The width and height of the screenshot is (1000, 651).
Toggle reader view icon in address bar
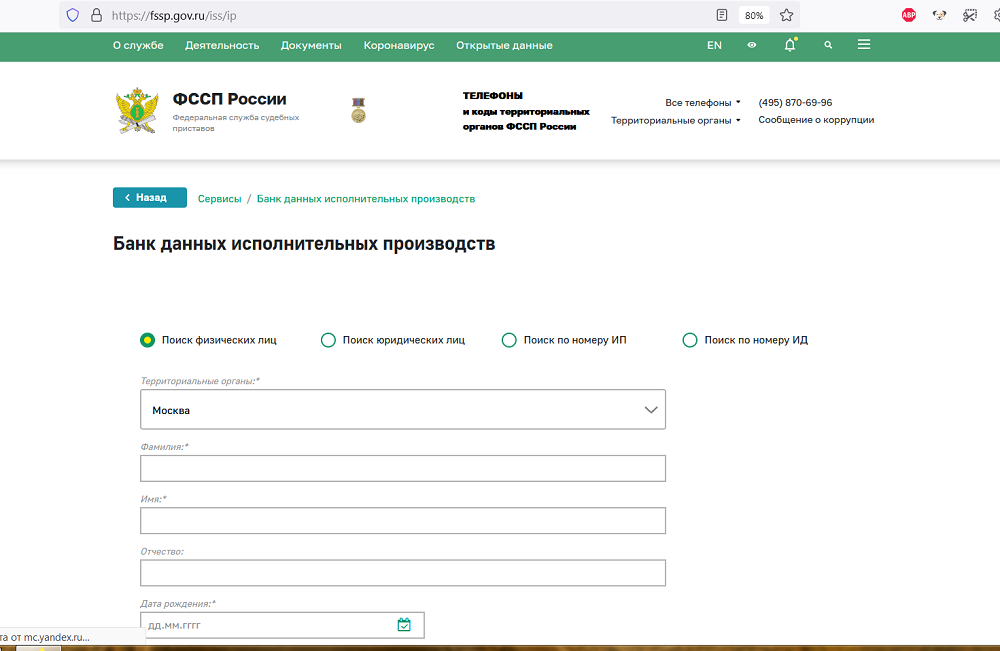(x=722, y=15)
